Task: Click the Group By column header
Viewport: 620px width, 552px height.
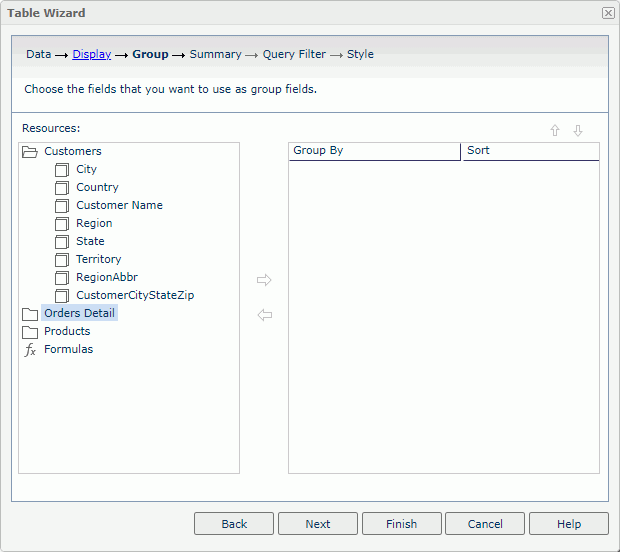Action: (375, 151)
